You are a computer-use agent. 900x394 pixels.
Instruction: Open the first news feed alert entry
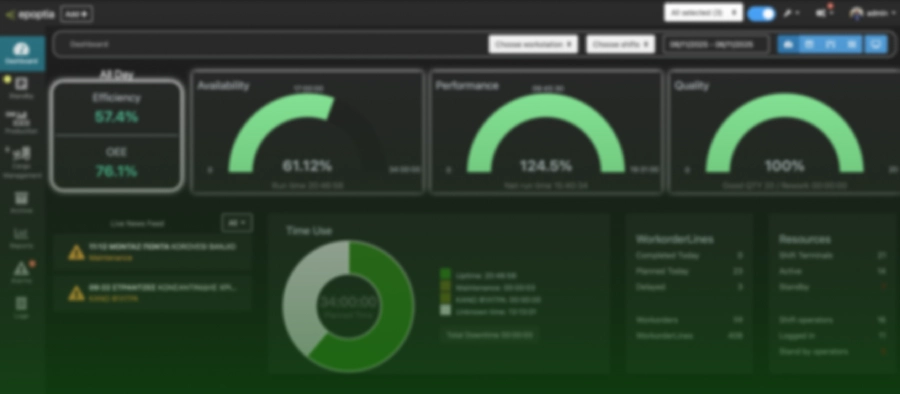click(152, 252)
